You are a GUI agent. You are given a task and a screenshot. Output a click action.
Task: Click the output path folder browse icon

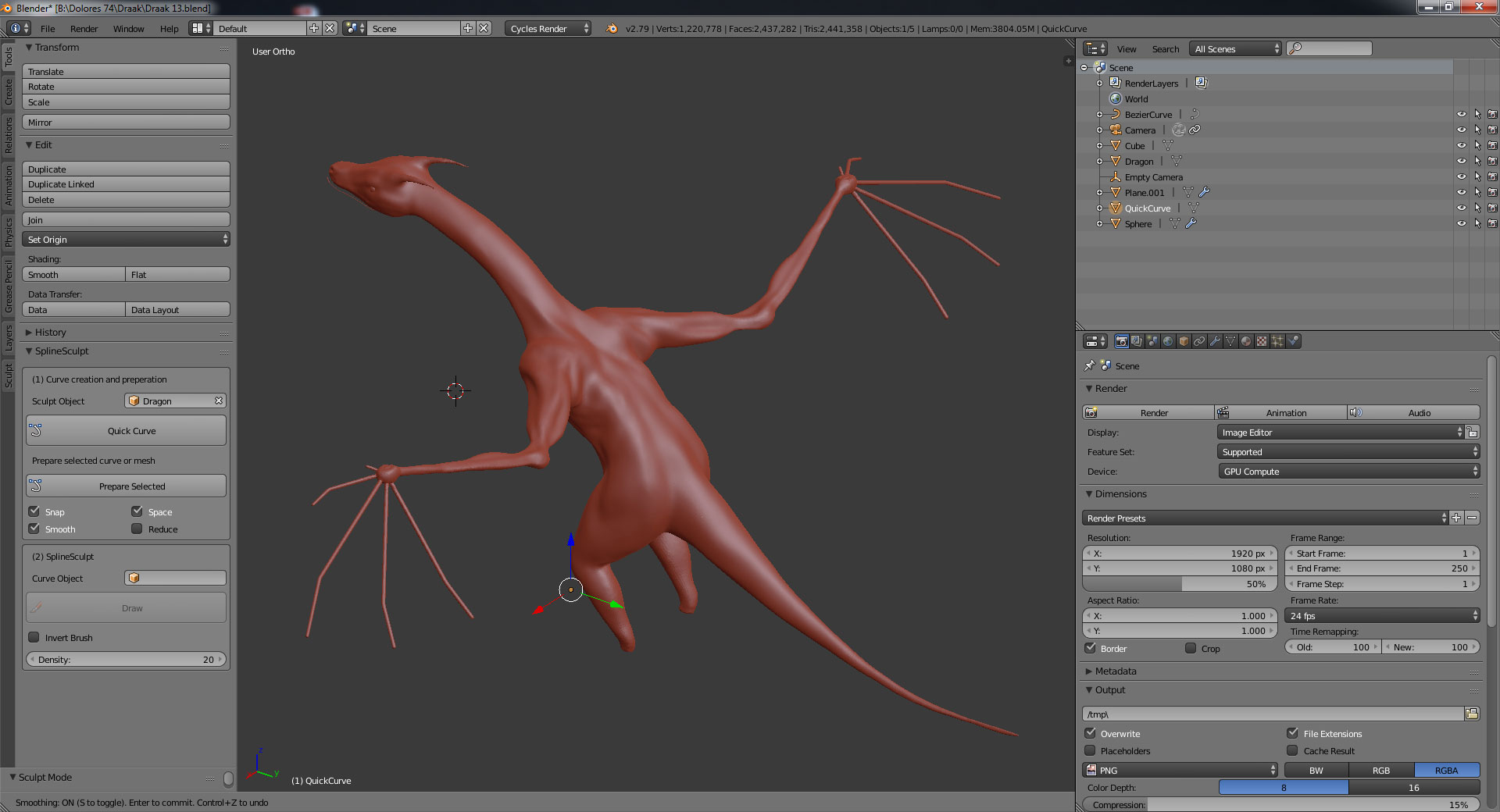[x=1472, y=714]
